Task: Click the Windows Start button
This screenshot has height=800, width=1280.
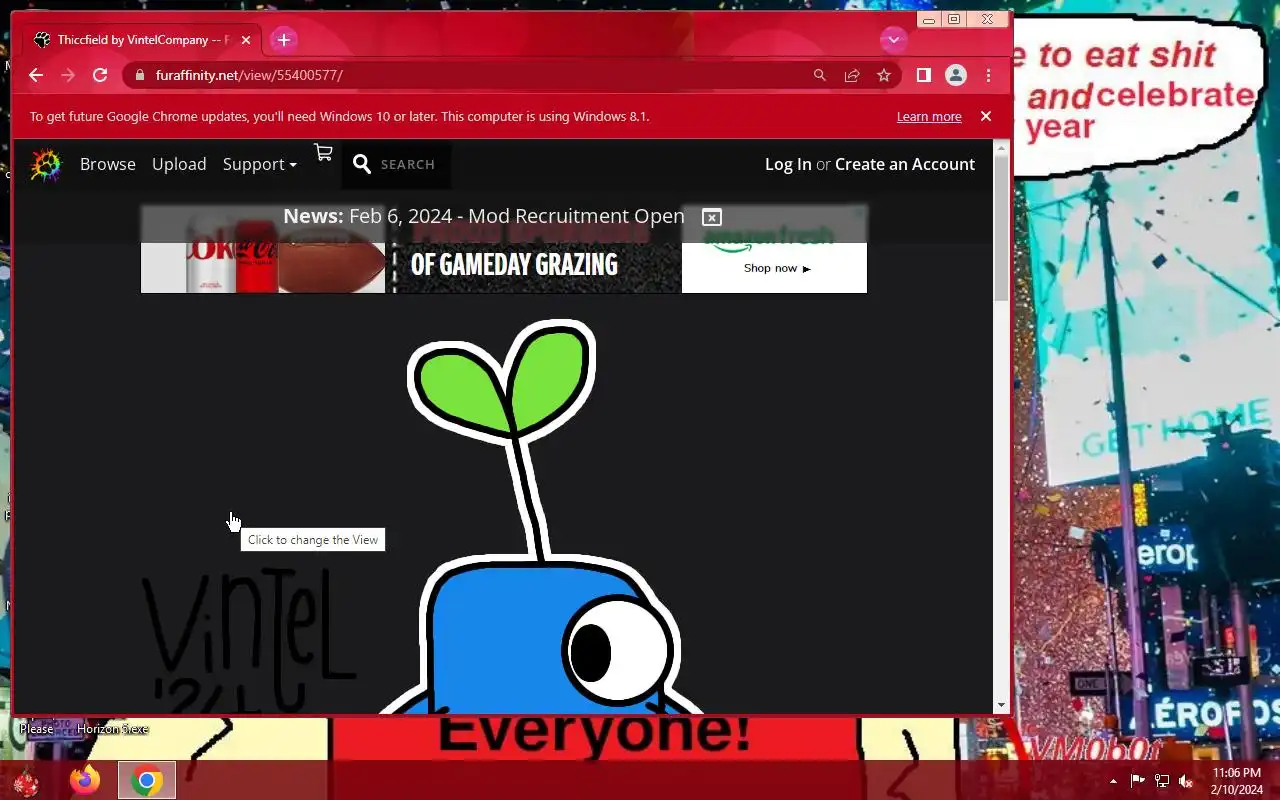Action: click(x=26, y=781)
